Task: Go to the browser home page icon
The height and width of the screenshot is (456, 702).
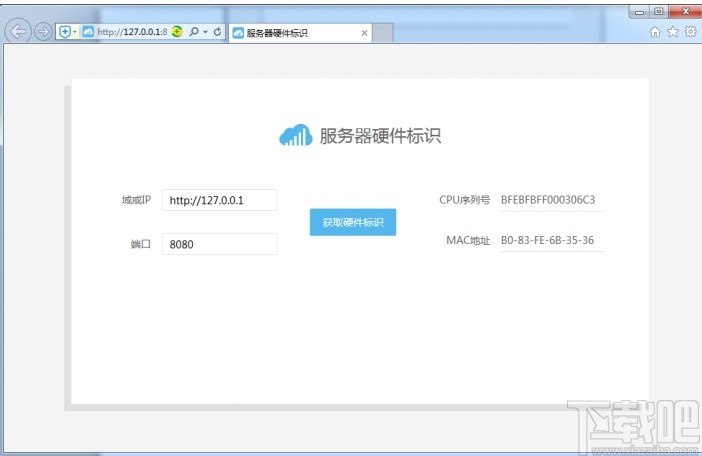Action: point(655,32)
